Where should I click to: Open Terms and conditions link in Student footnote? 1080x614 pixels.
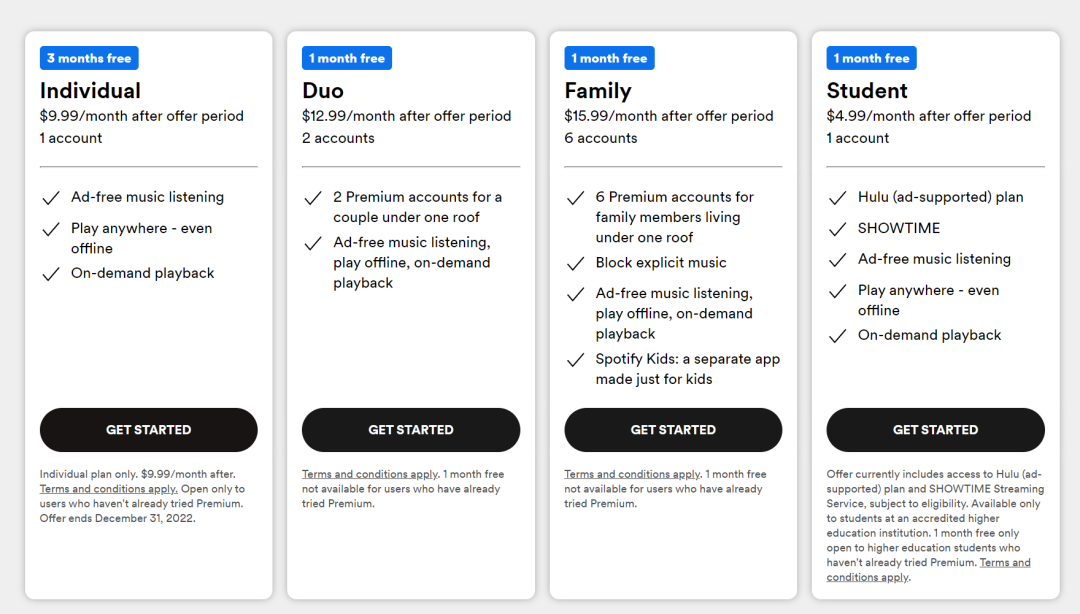click(x=1004, y=563)
